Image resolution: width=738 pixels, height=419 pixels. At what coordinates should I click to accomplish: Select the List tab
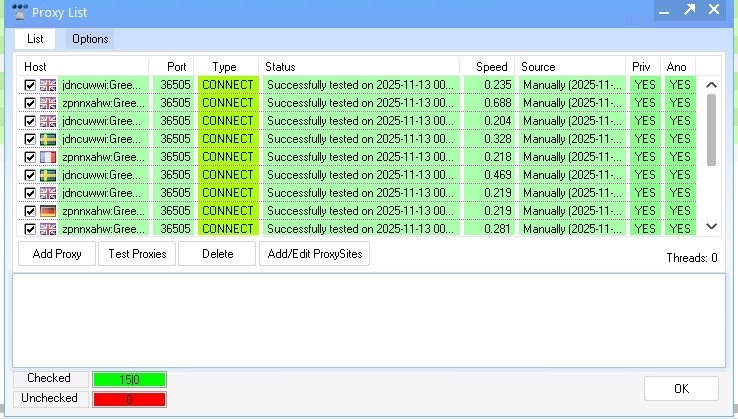(x=35, y=39)
